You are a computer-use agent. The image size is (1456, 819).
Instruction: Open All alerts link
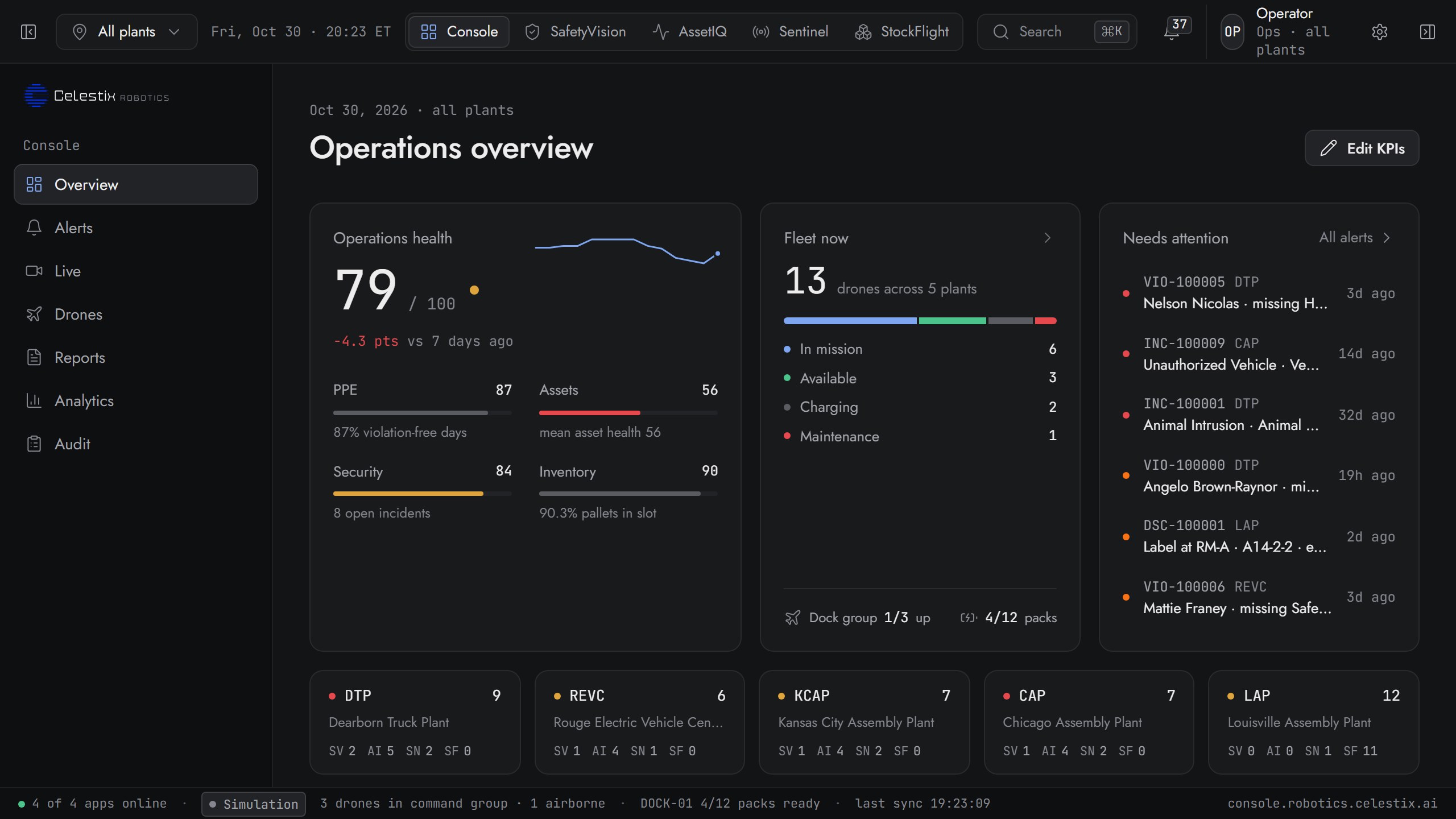pos(1354,238)
